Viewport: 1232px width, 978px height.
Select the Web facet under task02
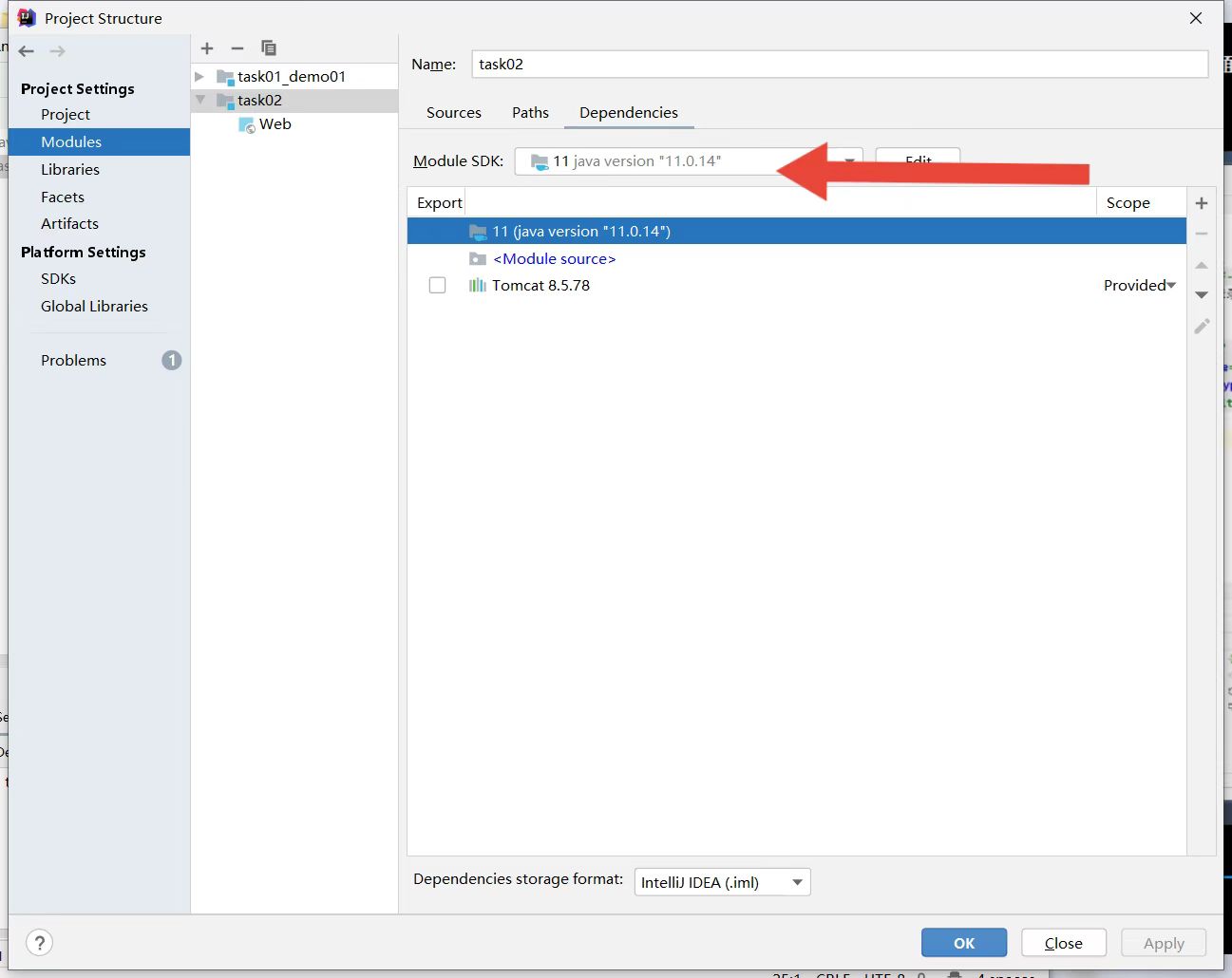pos(275,123)
